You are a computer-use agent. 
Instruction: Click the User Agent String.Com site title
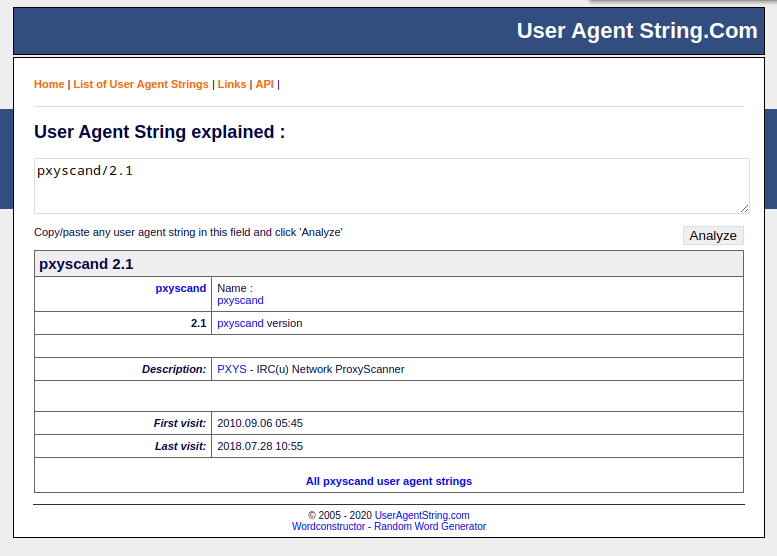click(637, 31)
